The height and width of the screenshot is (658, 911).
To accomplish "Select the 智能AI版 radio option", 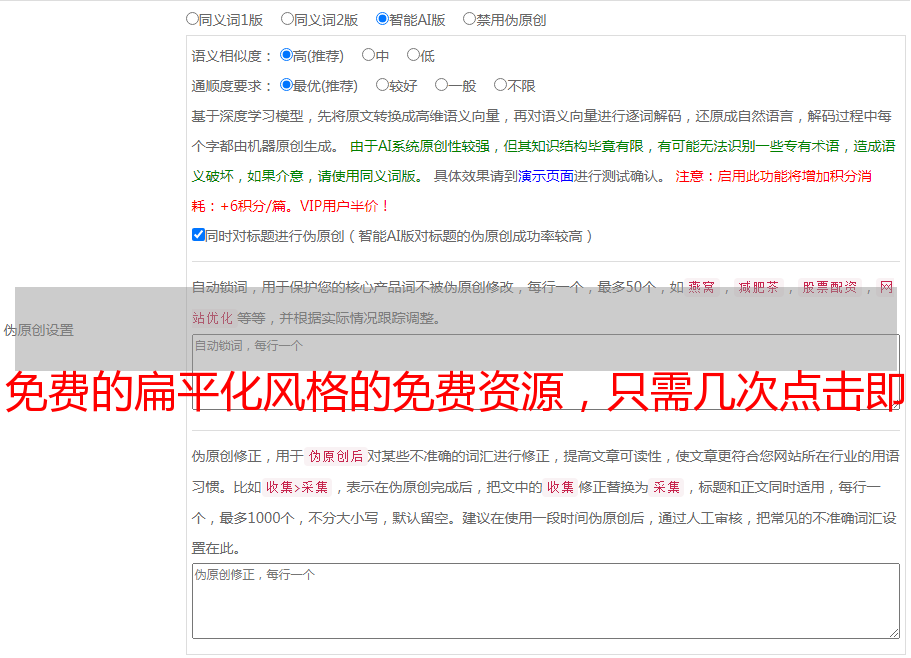I will pos(382,19).
